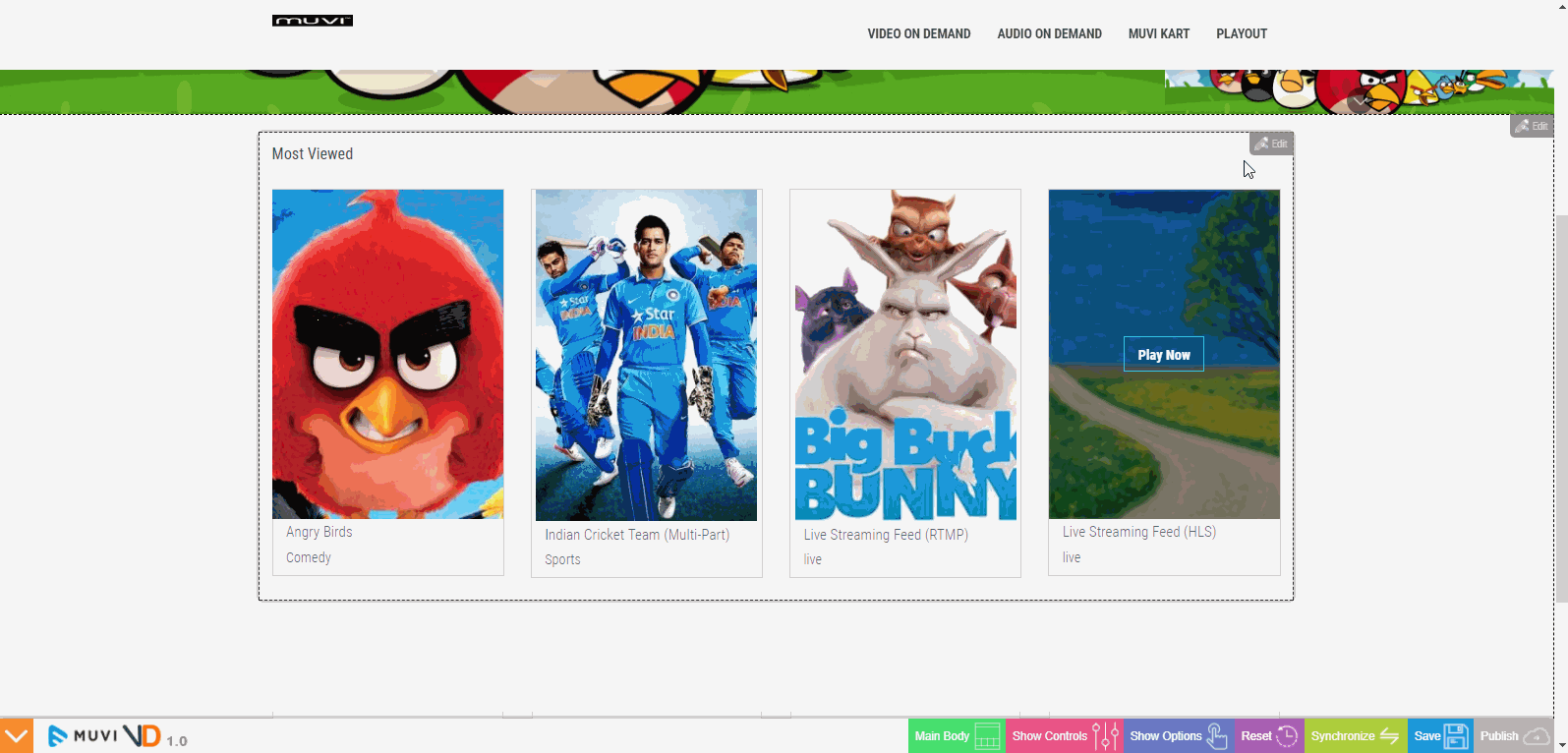Screen dimensions: 1568x753
Task: Open Indian Cricket Team poster thumbnail
Action: click(646, 355)
